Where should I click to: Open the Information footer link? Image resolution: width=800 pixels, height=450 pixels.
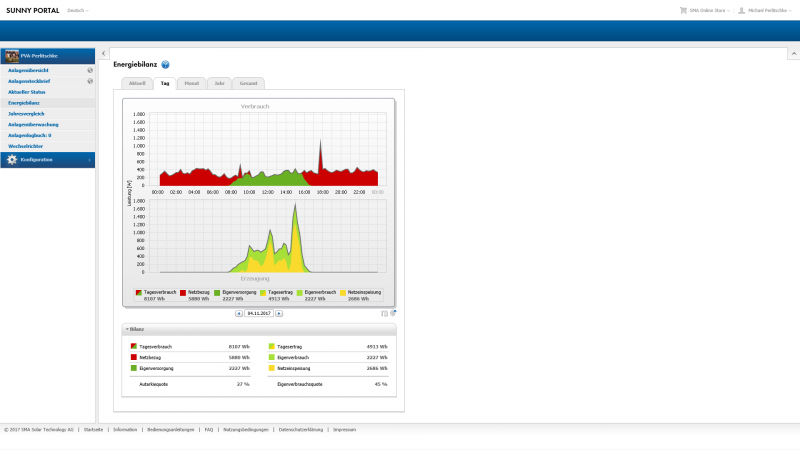(x=125, y=430)
